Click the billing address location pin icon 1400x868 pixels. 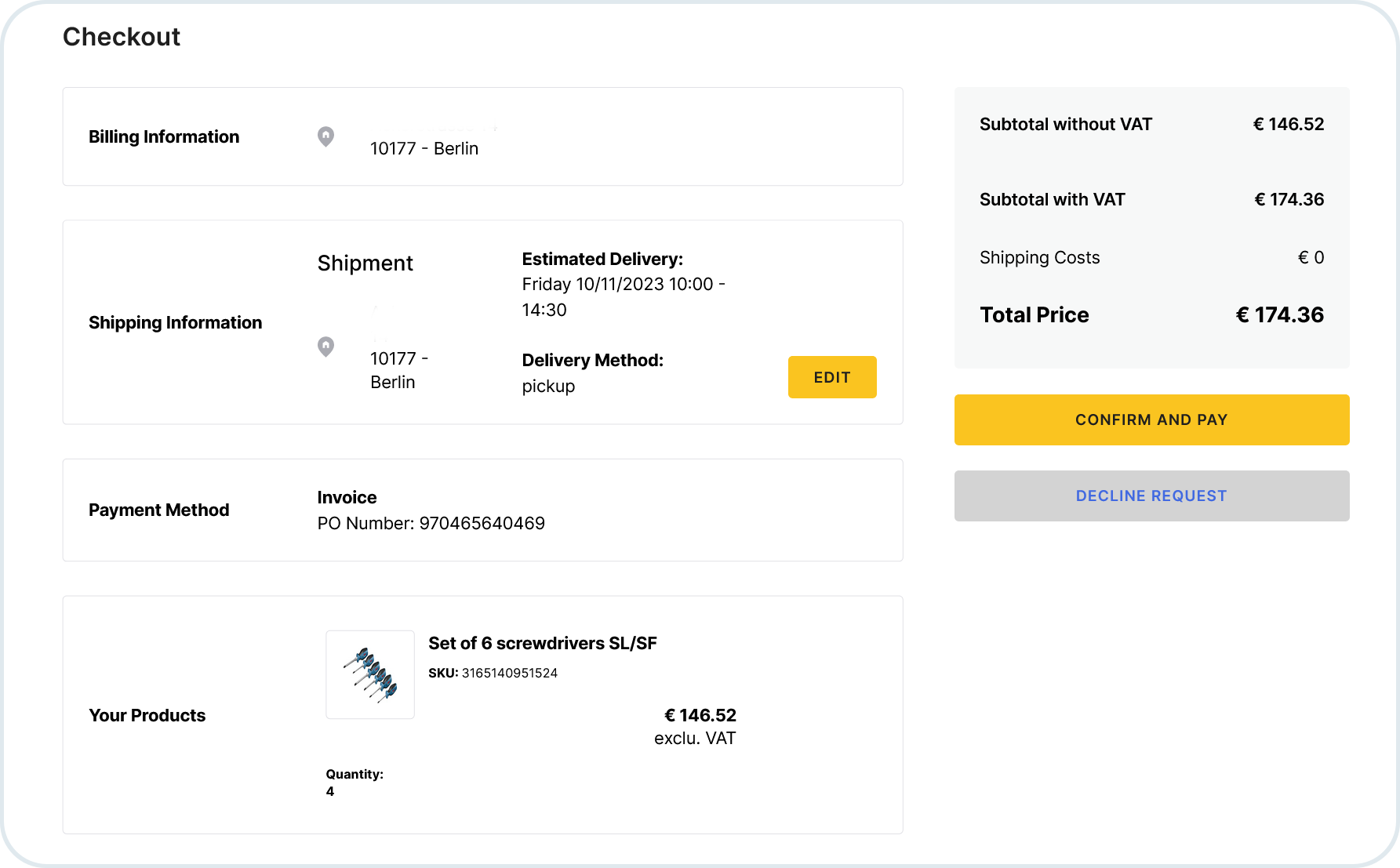click(325, 136)
